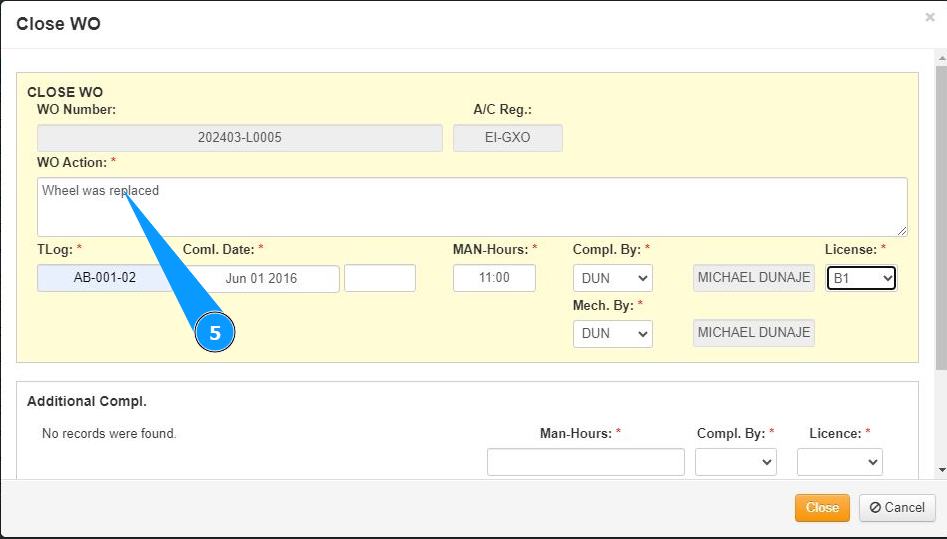Click the Coml. Date field Jun 01 2016
Viewport: 947px width, 539px height.
pos(261,279)
